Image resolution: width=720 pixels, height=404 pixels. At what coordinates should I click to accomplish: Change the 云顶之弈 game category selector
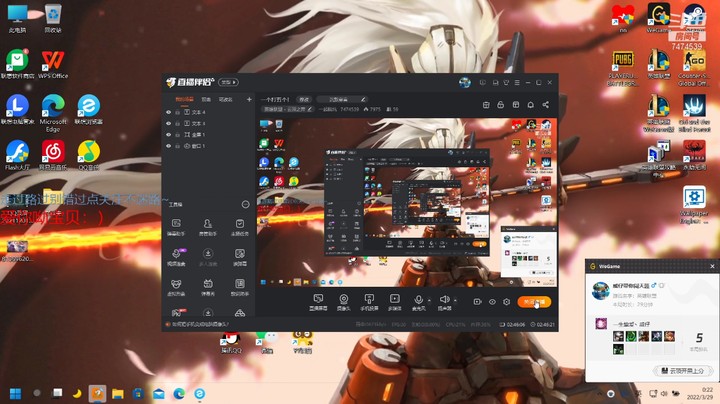point(288,109)
